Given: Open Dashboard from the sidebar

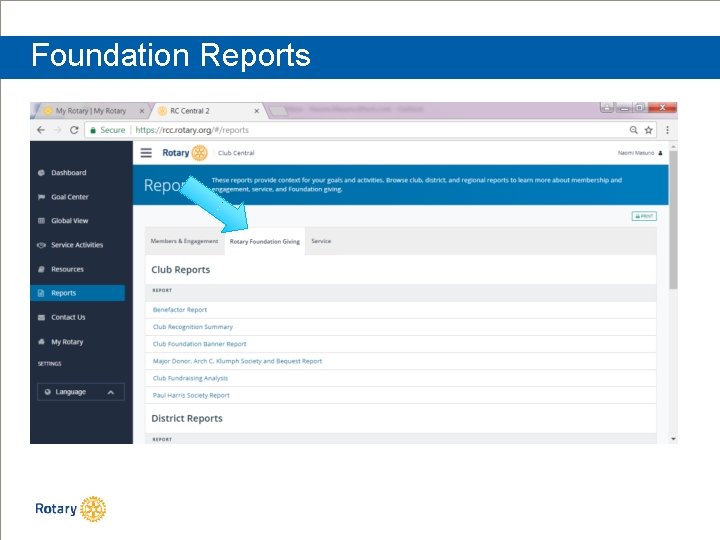Looking at the screenshot, I should 69,173.
